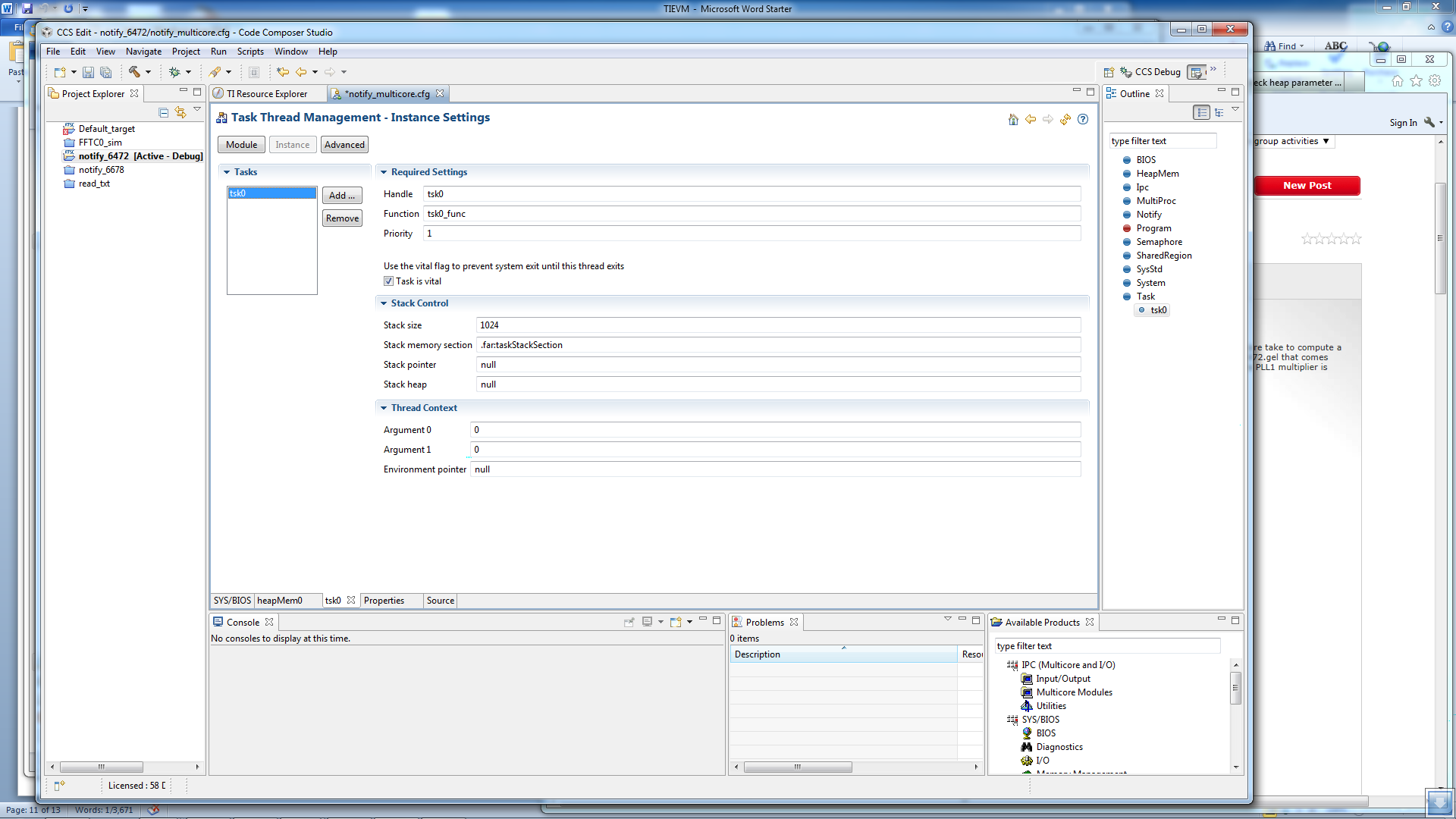The width and height of the screenshot is (1456, 819).
Task: Open the Module settings tab
Action: coord(241,144)
